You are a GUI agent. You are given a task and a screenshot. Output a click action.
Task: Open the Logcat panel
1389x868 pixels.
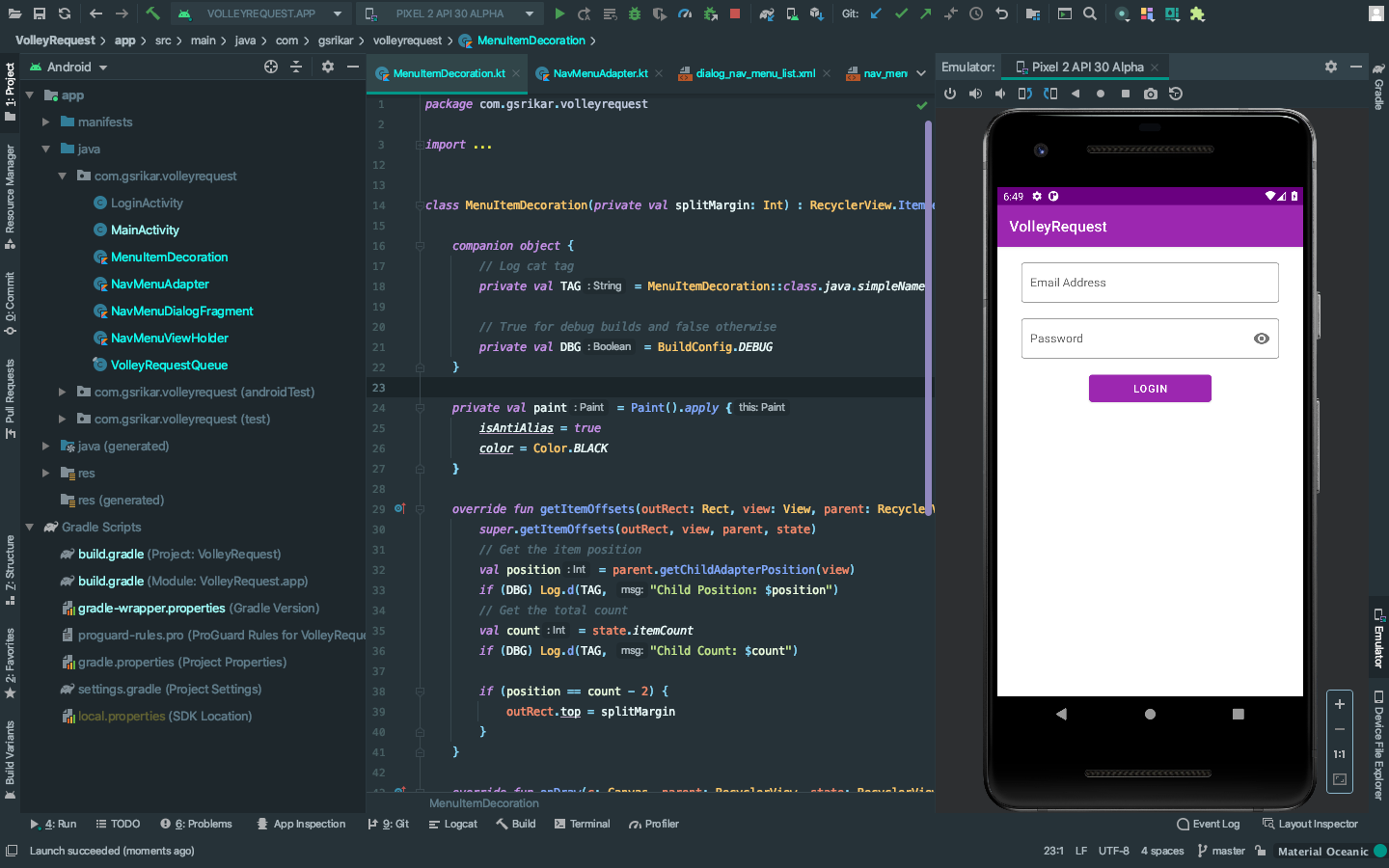point(453,824)
